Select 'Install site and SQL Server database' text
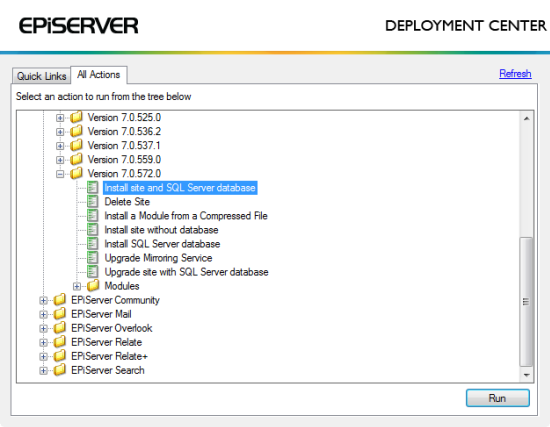550x427 pixels. click(x=180, y=188)
